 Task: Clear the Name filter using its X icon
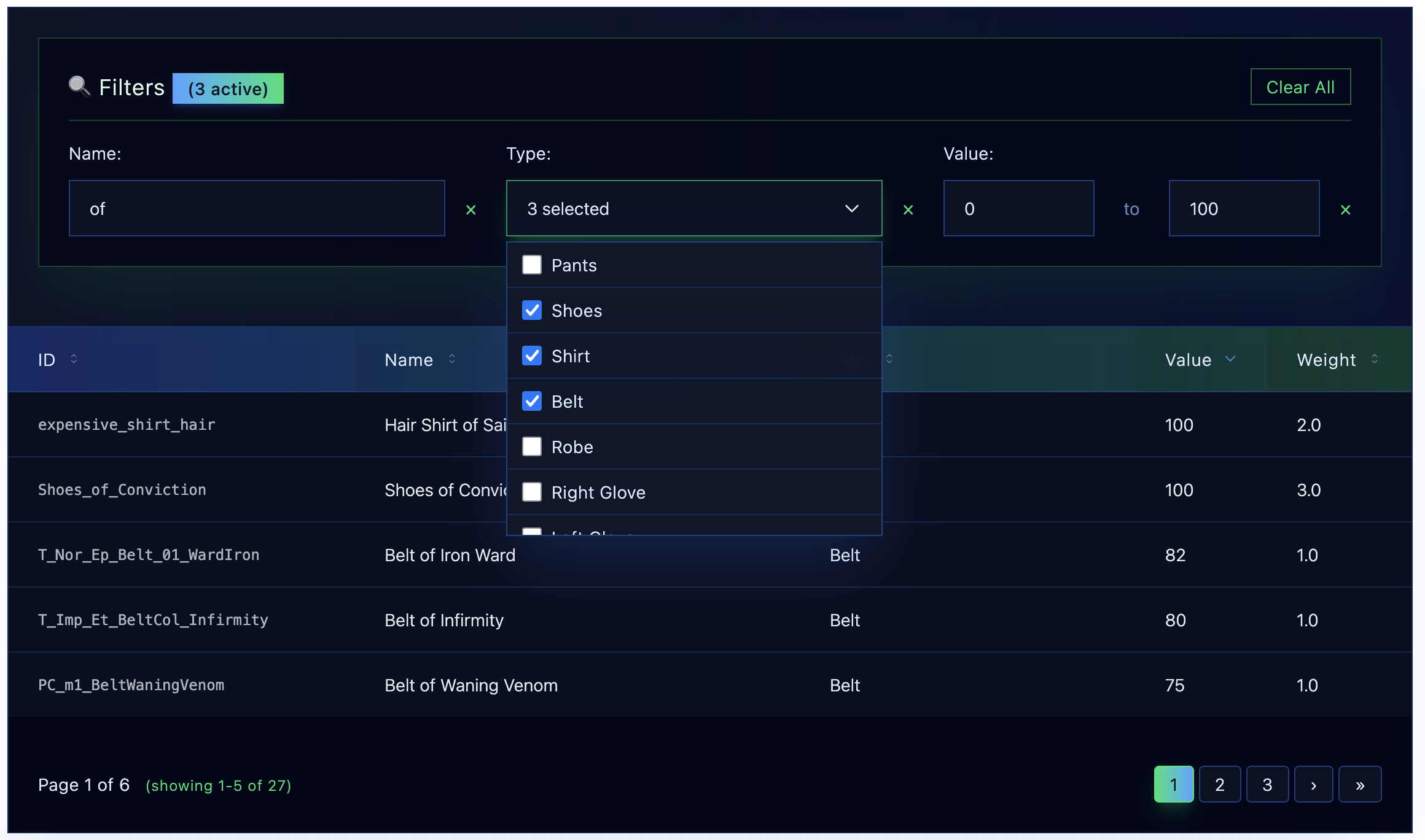point(470,209)
